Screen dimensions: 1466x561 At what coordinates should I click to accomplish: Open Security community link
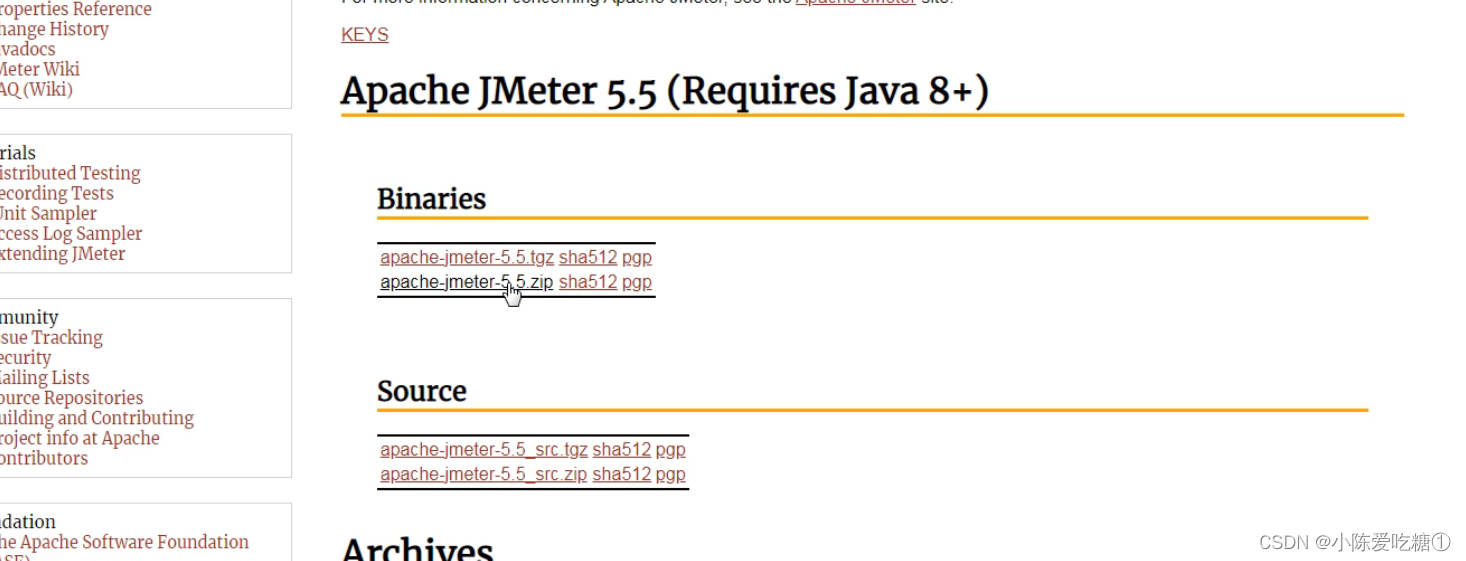pos(26,358)
